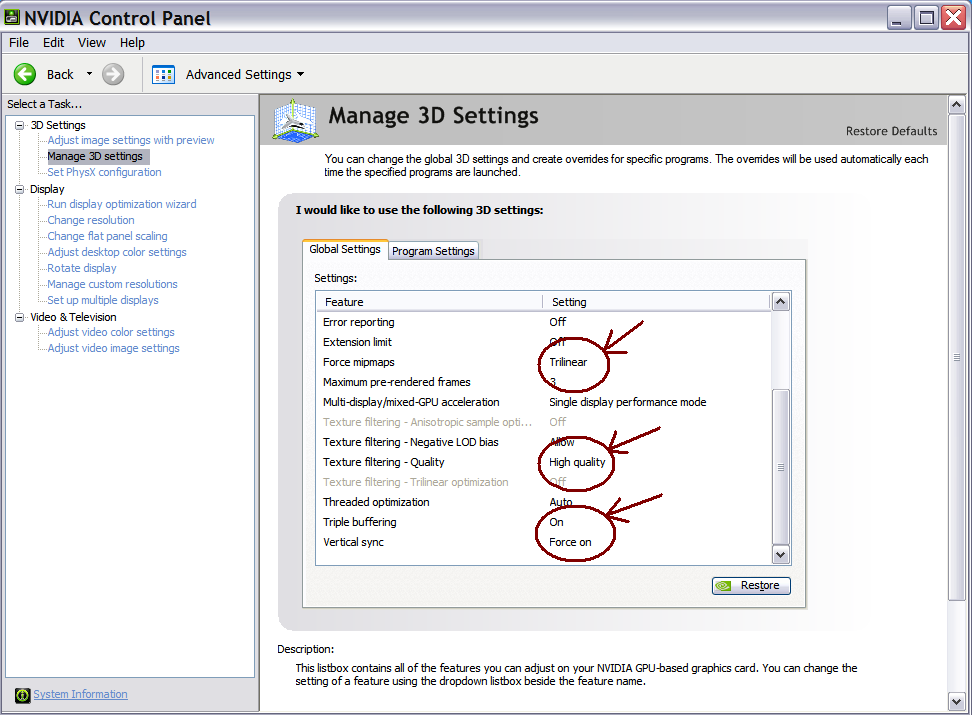Collapse the Video & Television tree node

point(19,317)
